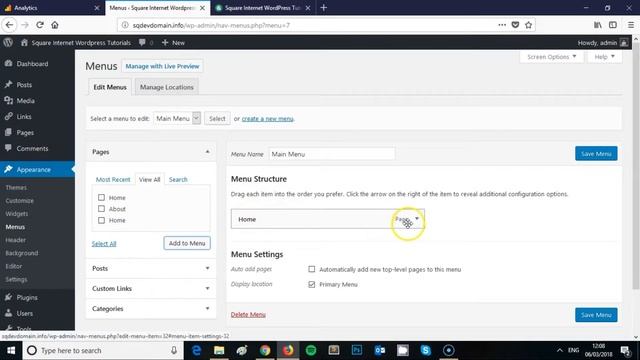This screenshot has width=640, height=360.
Task: Click Manage with Live Preview
Action: click(162, 66)
